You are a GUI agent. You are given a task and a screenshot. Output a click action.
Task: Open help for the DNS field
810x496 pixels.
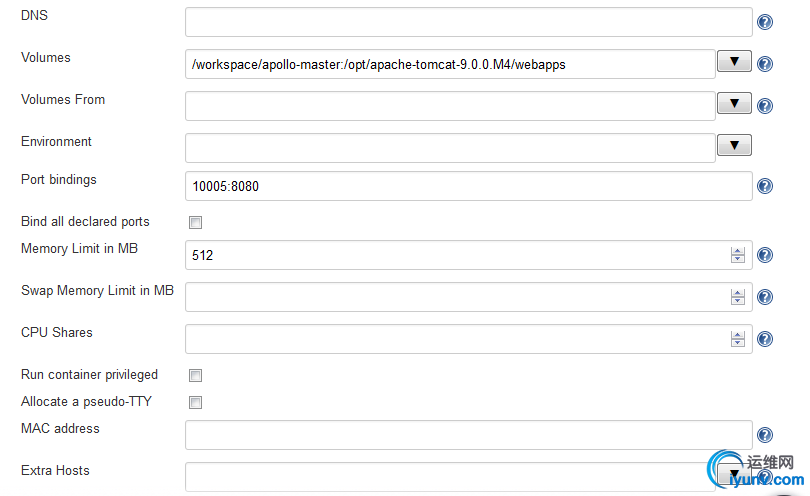pyautogui.click(x=765, y=22)
